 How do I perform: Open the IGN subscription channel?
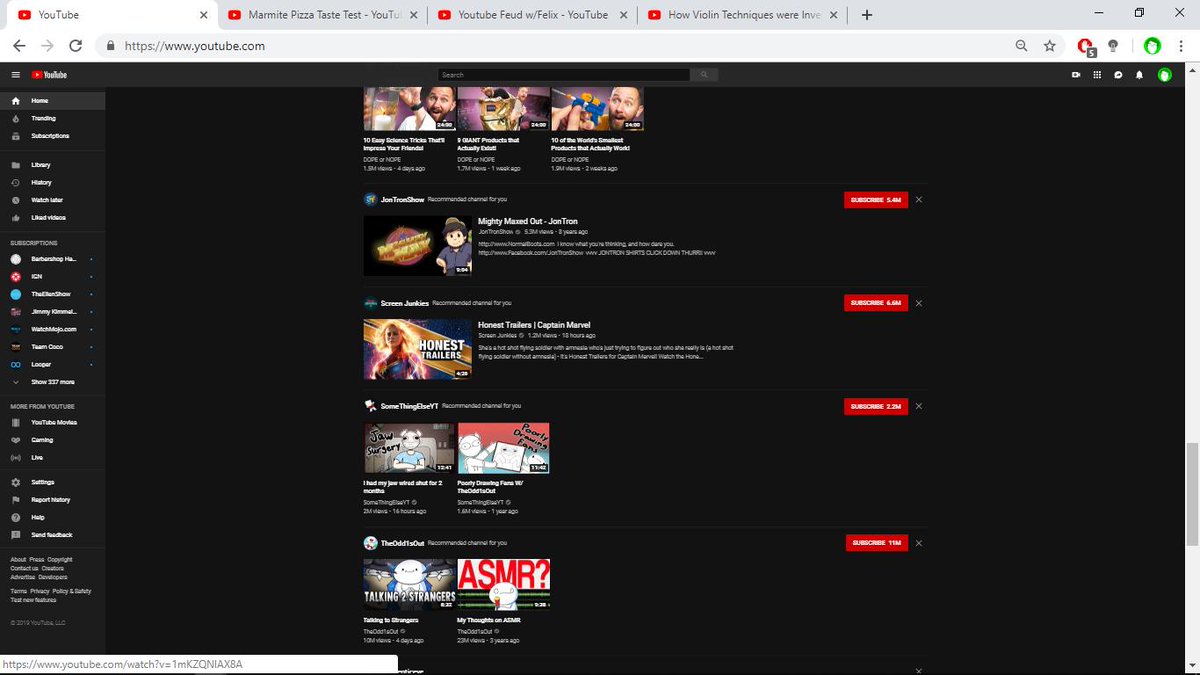52,276
